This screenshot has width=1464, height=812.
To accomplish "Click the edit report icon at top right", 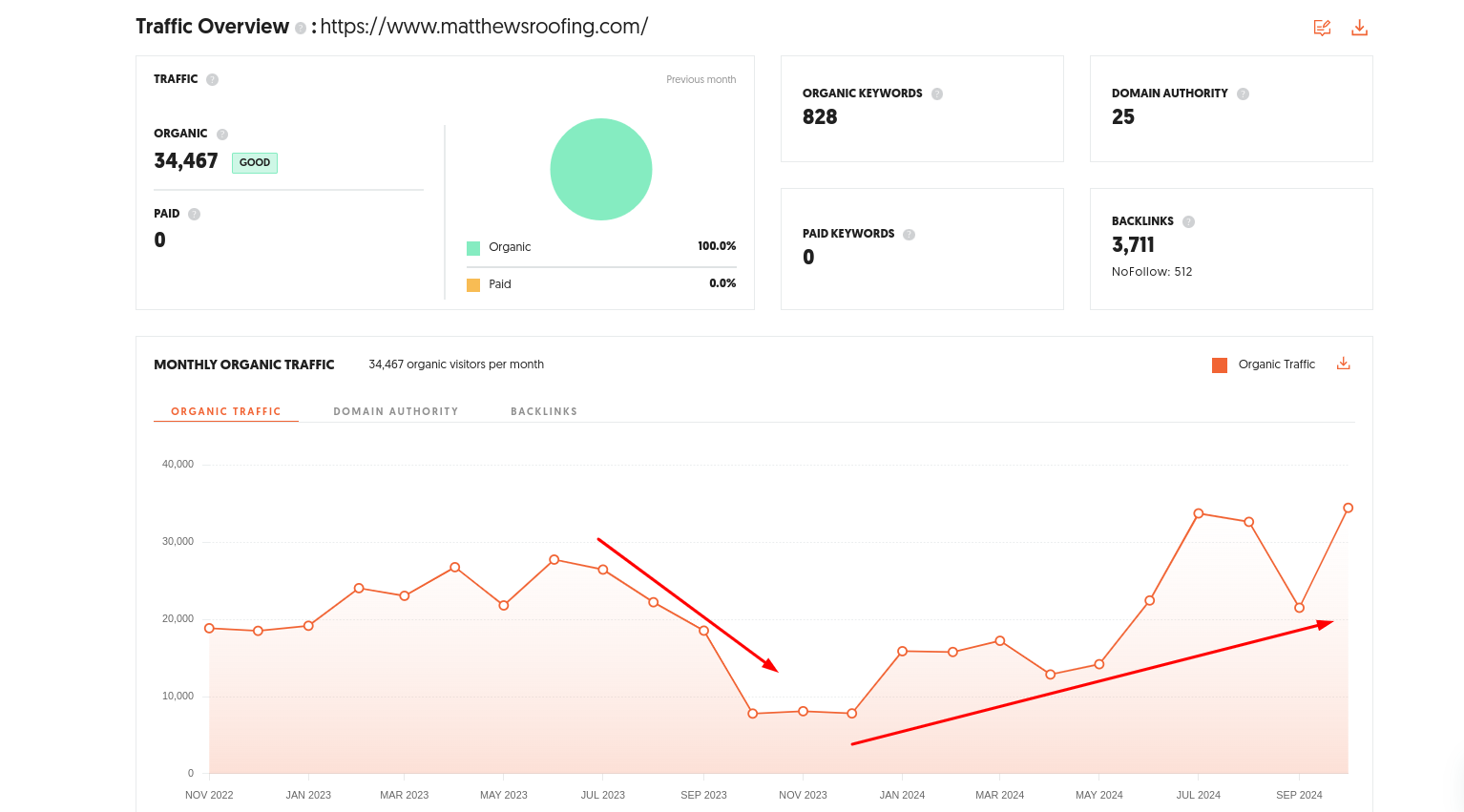I will point(1322,28).
